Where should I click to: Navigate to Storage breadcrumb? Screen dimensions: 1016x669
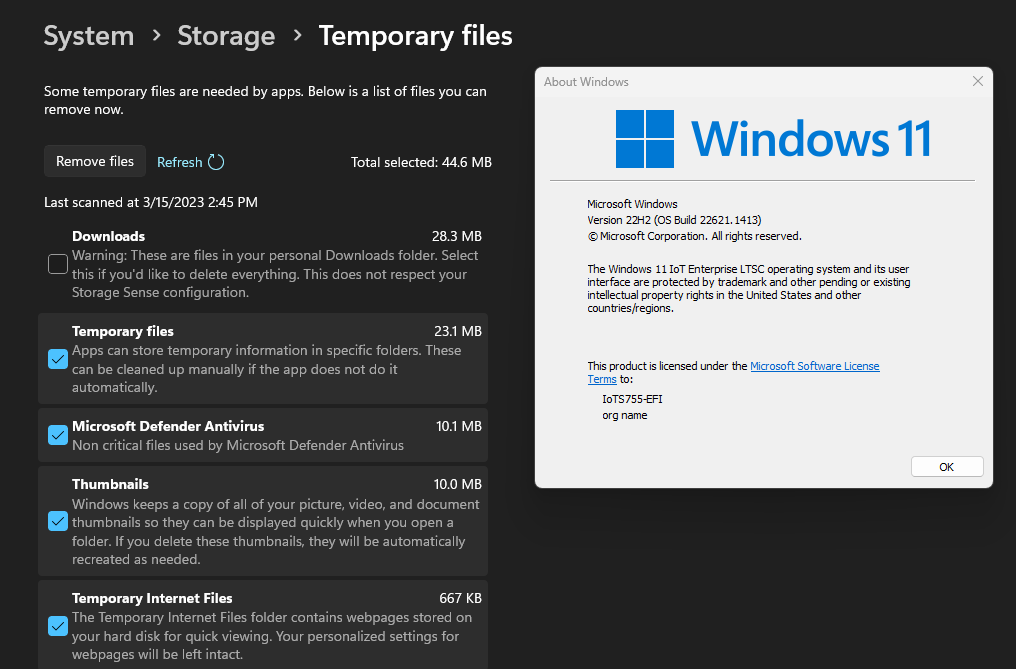tap(226, 36)
